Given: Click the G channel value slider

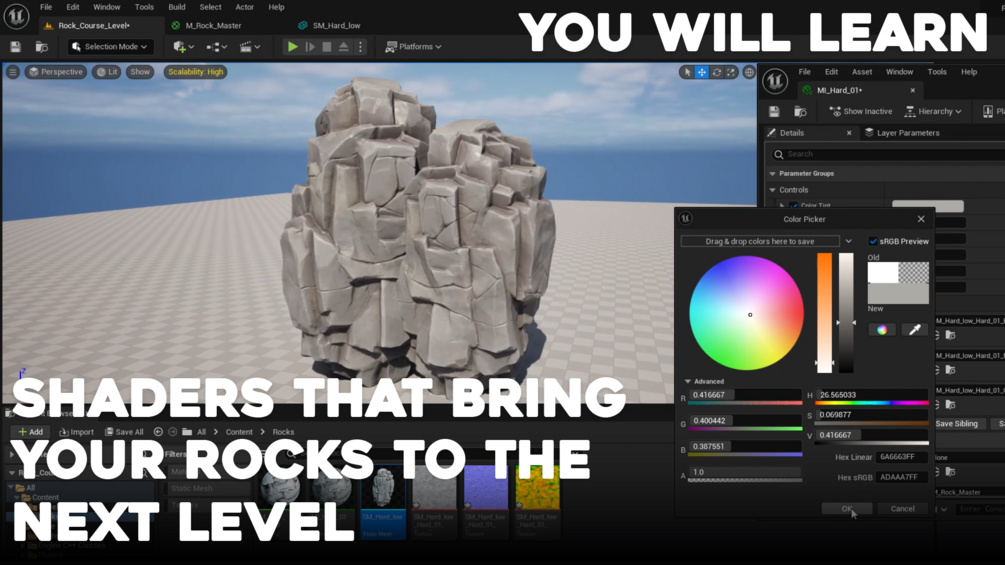Looking at the screenshot, I should tap(745, 421).
